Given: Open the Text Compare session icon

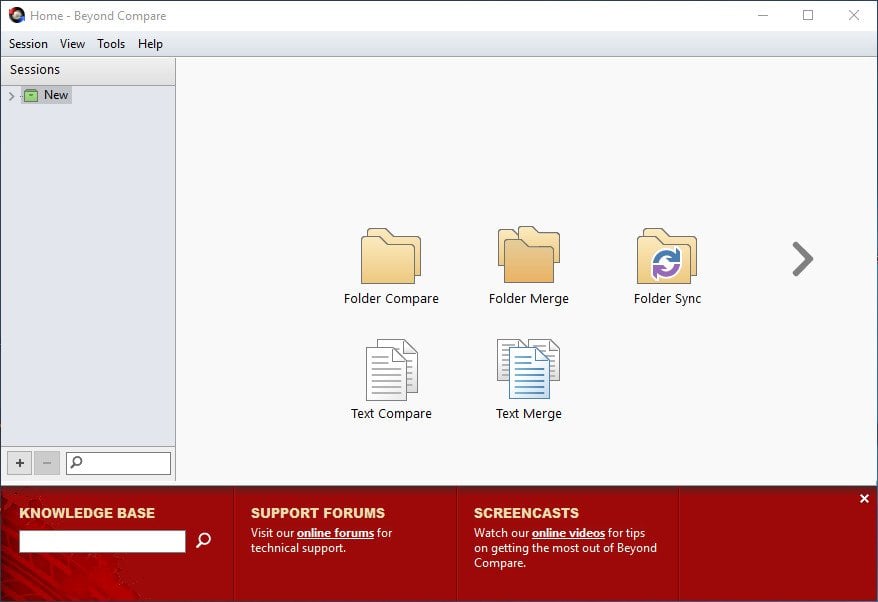Looking at the screenshot, I should click(391, 372).
